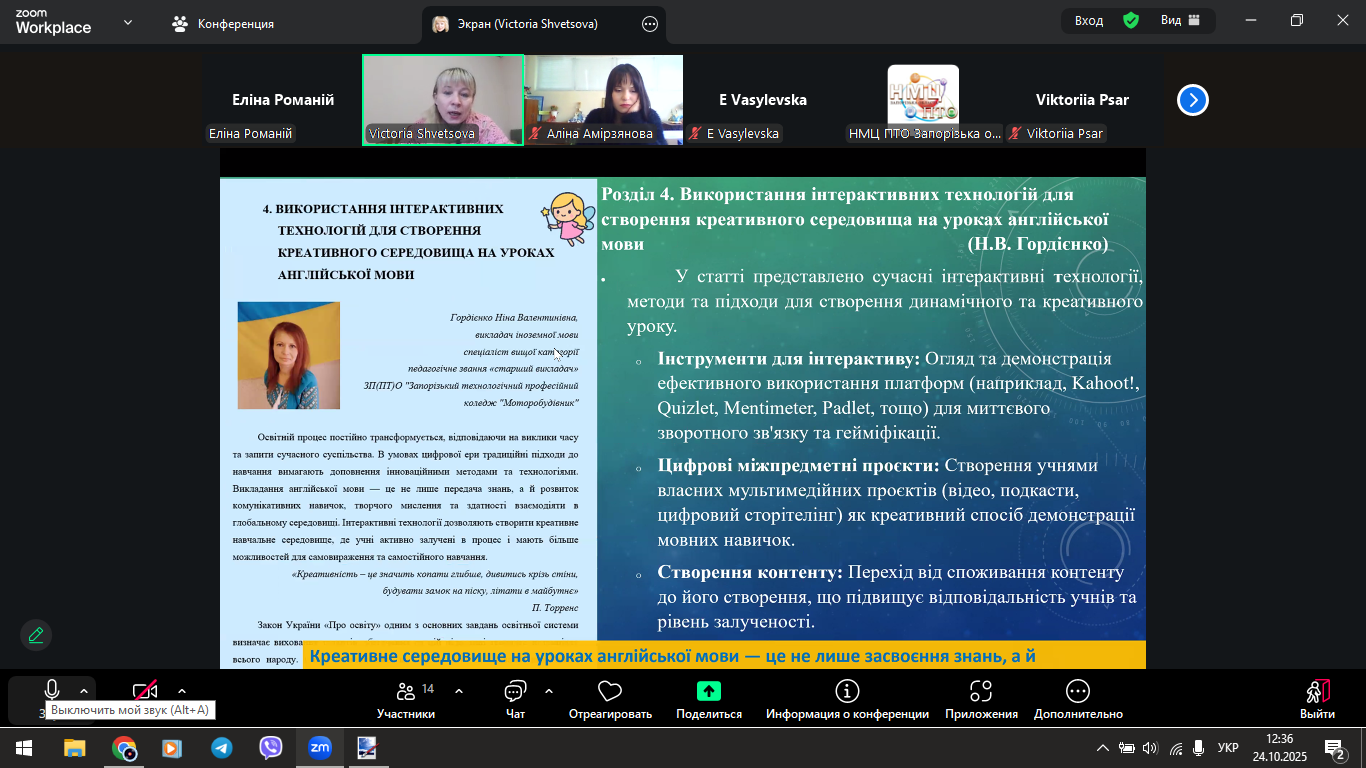Click the annotation pencil icon
The image size is (1366, 768).
tap(36, 635)
